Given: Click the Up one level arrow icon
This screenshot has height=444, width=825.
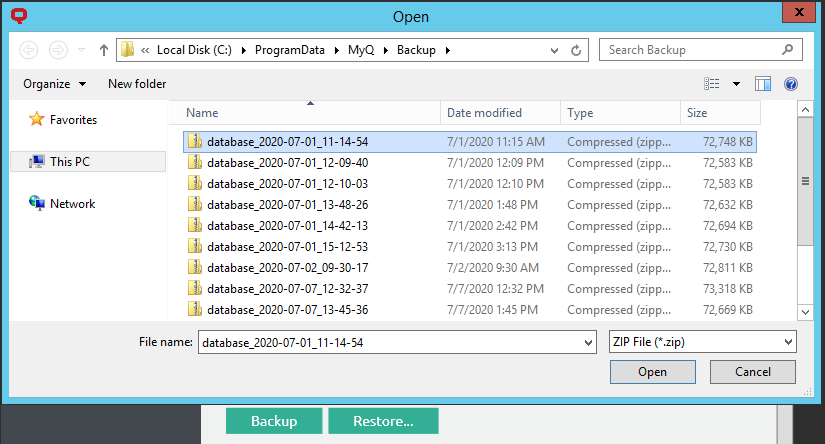Looking at the screenshot, I should 104,50.
